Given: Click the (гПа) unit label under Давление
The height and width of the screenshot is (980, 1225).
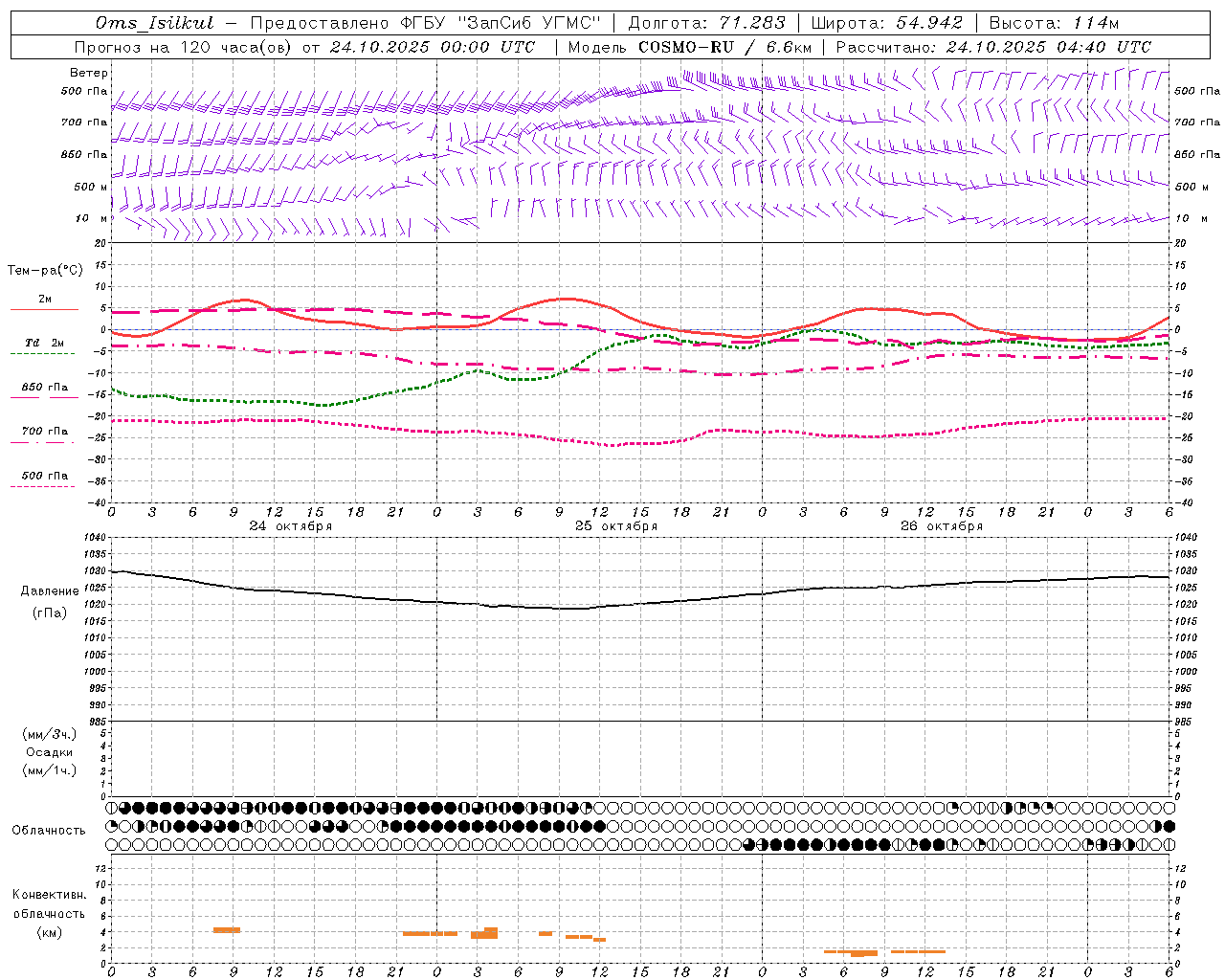Looking at the screenshot, I should tap(50, 612).
